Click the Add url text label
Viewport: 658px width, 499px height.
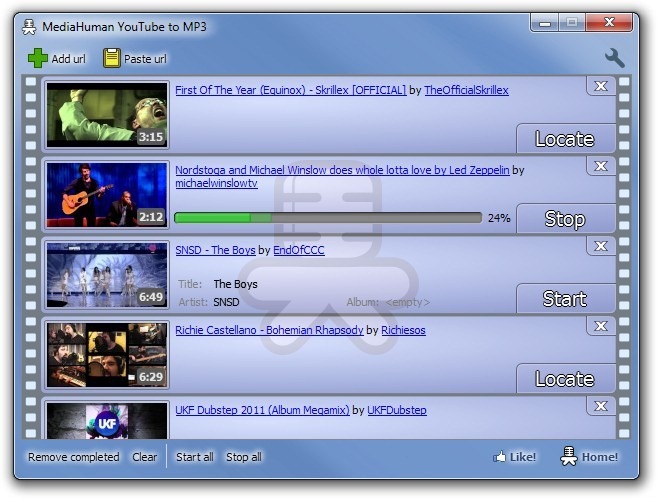click(x=68, y=59)
